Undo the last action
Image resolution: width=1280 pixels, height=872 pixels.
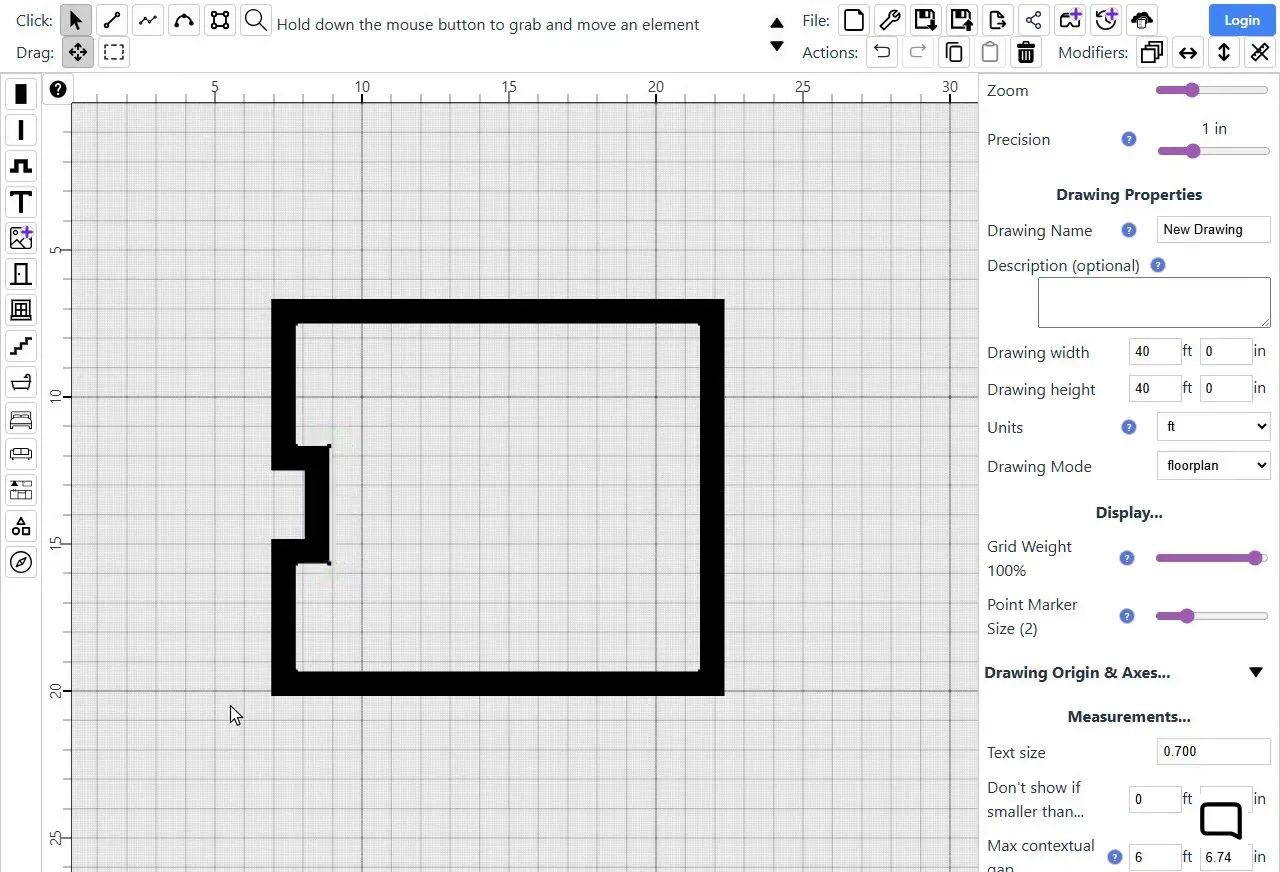tap(881, 52)
